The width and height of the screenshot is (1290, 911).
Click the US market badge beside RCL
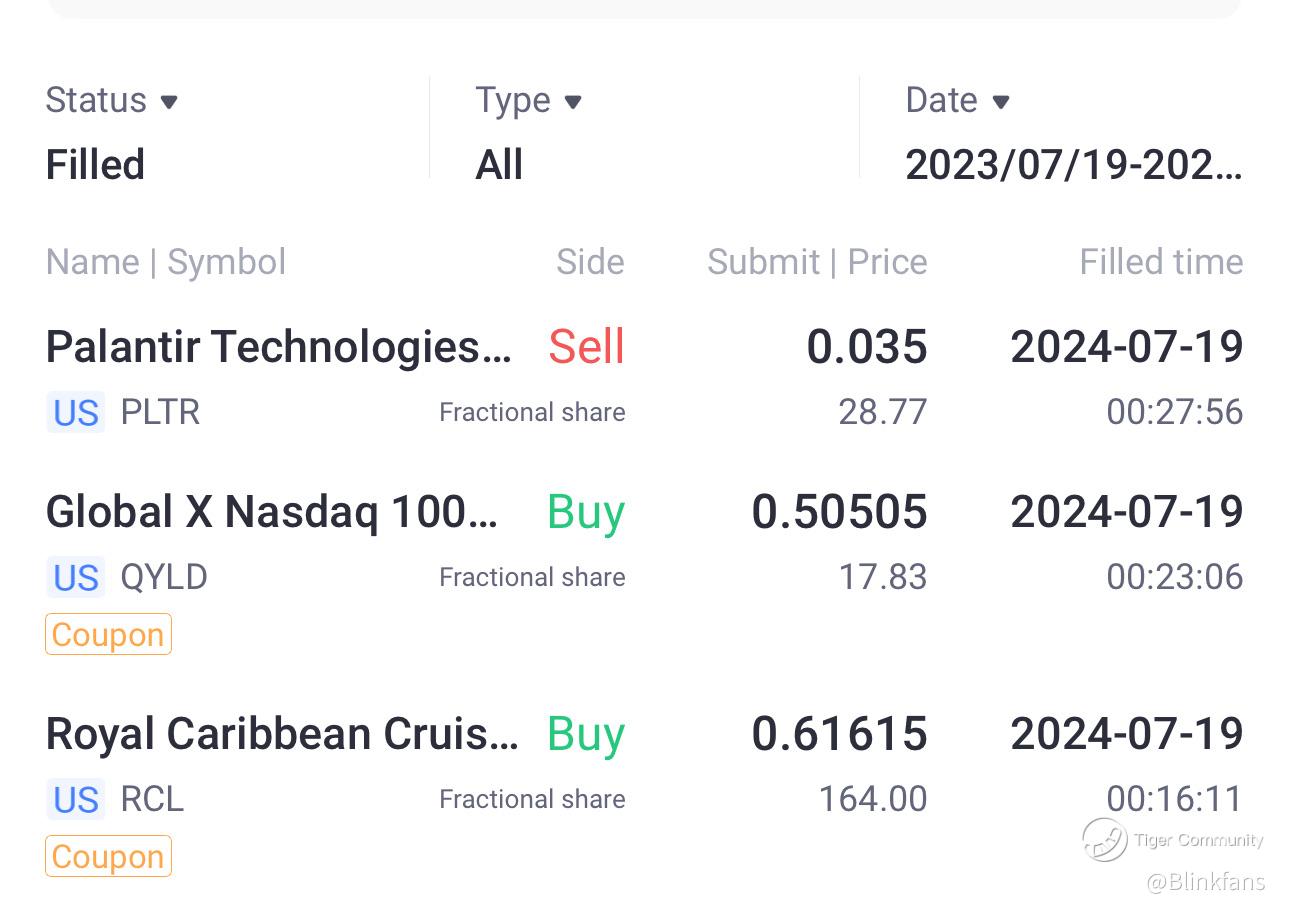[x=76, y=799]
